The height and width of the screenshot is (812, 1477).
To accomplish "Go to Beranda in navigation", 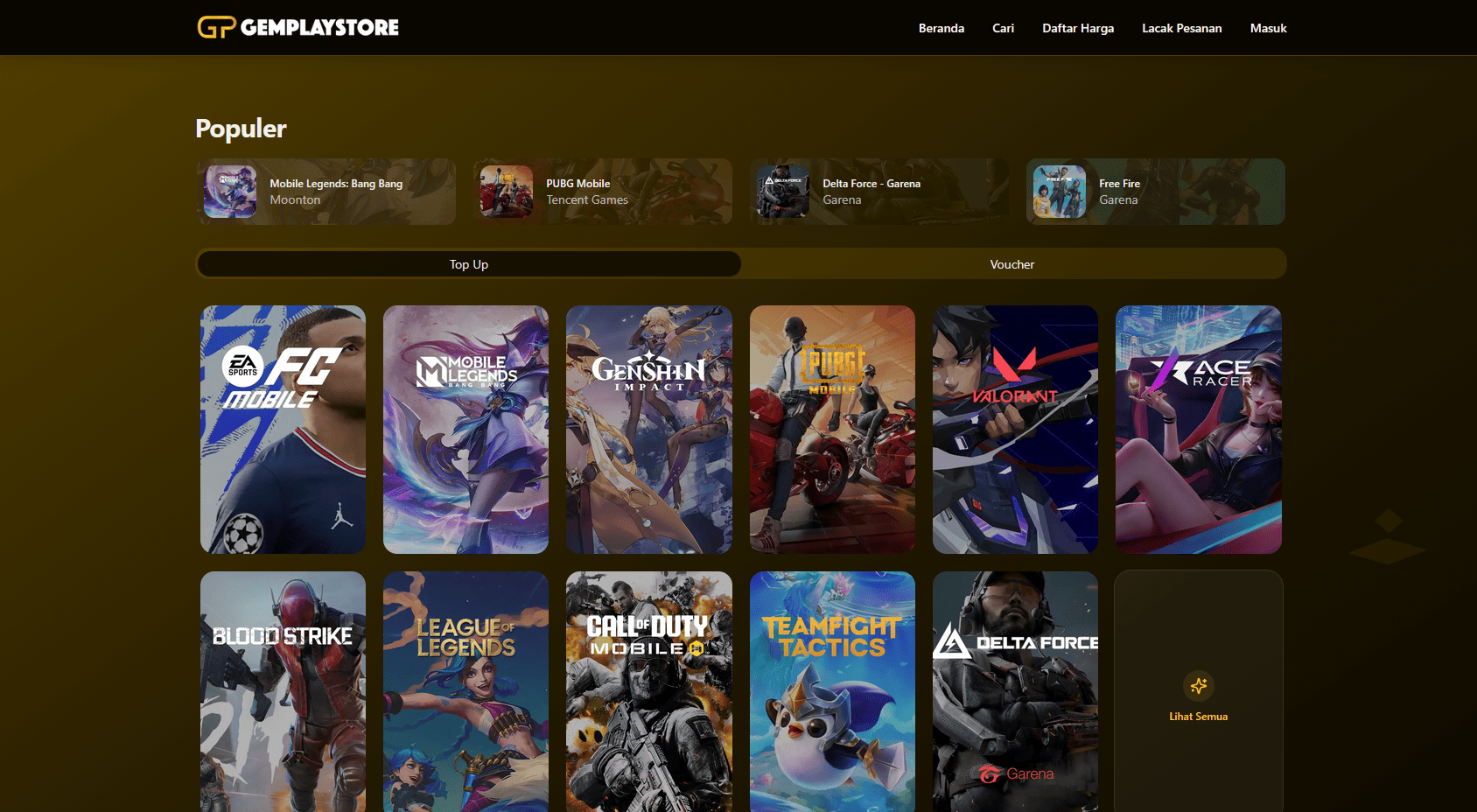I will click(x=941, y=28).
